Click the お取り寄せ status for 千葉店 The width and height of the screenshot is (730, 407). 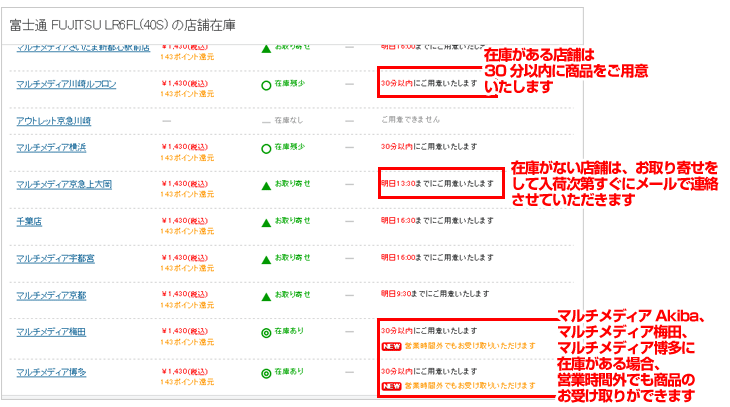click(292, 221)
